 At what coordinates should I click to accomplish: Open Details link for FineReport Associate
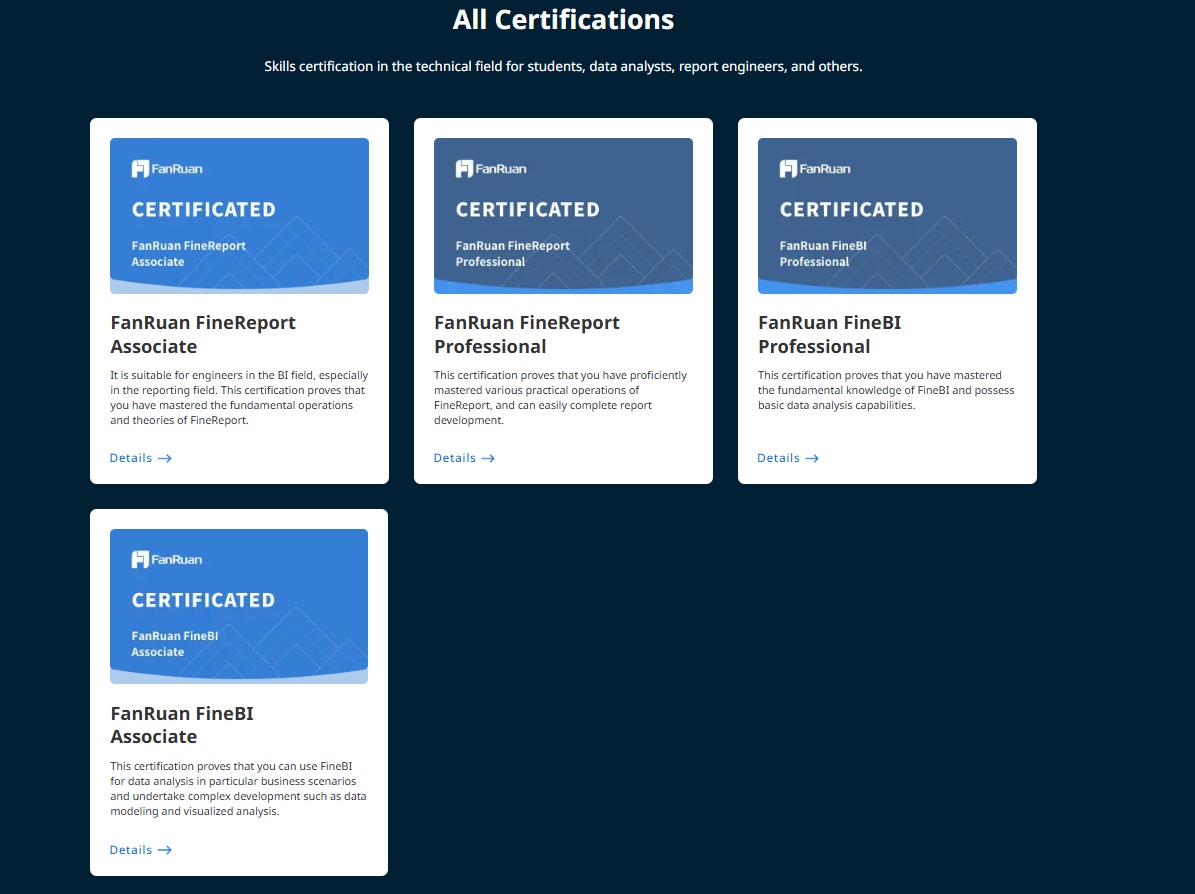click(x=140, y=458)
